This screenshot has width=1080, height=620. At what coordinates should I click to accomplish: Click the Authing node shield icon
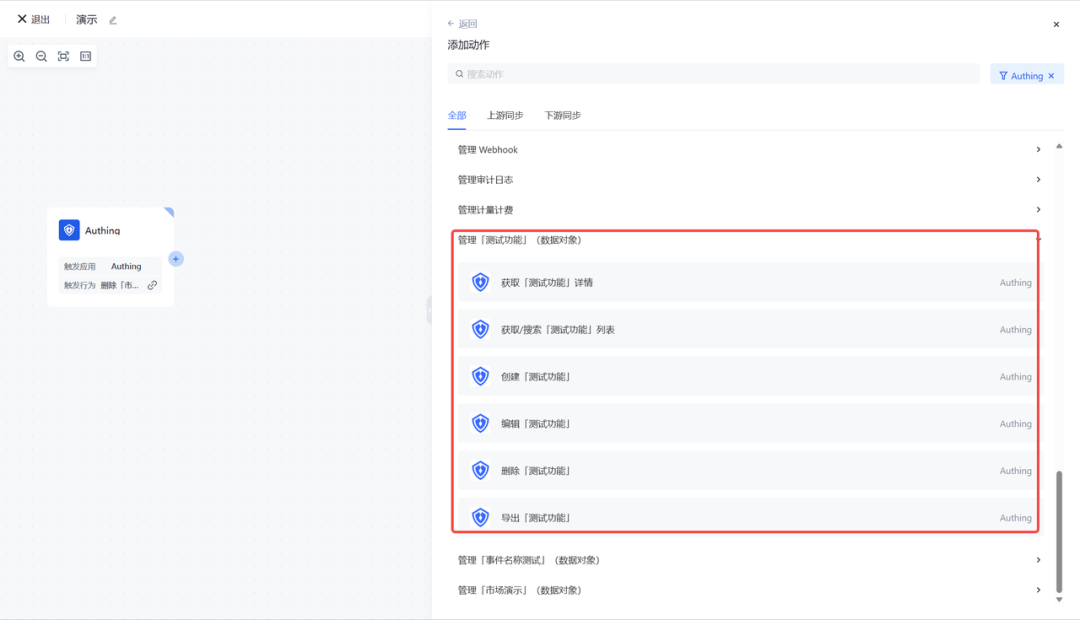coord(69,230)
